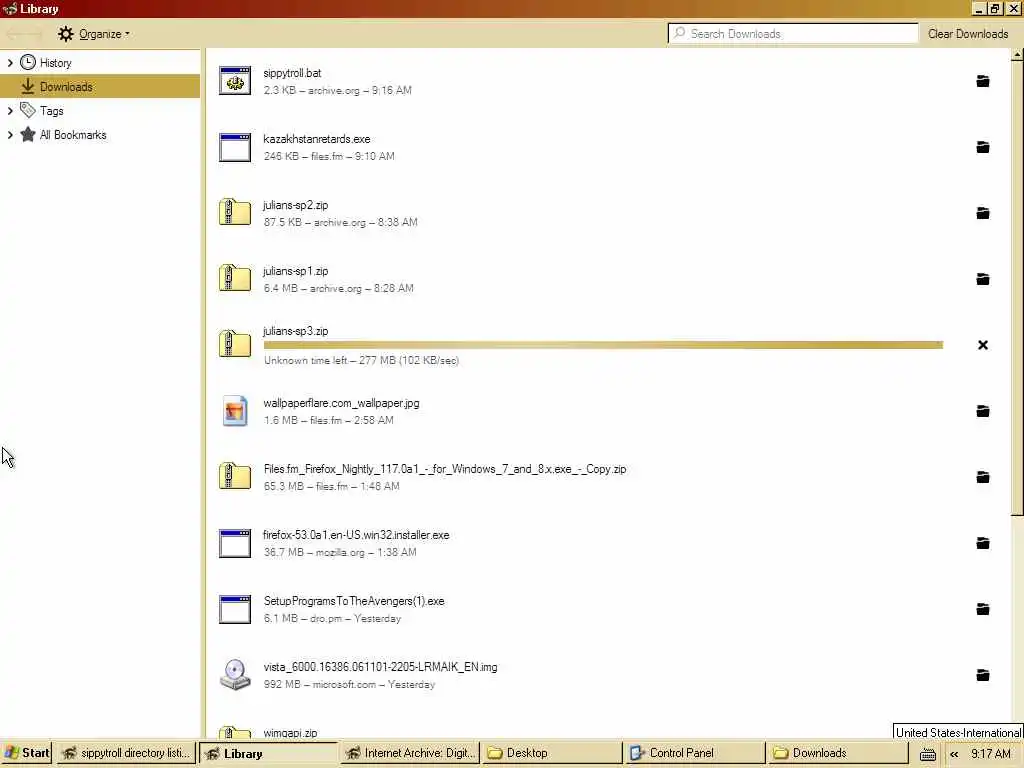The width and height of the screenshot is (1024, 768).
Task: Select the SetupProgramsToTheAvengers(1).exe name
Action: (x=353, y=601)
